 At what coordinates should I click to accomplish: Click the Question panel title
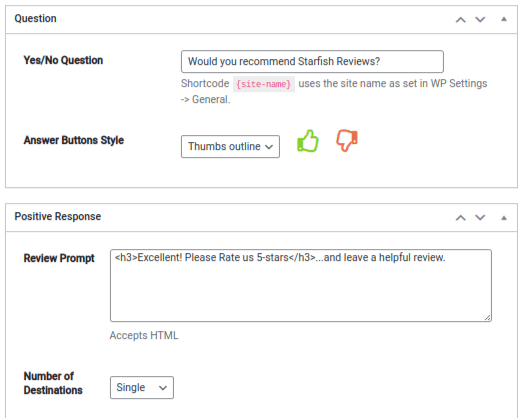click(x=35, y=19)
